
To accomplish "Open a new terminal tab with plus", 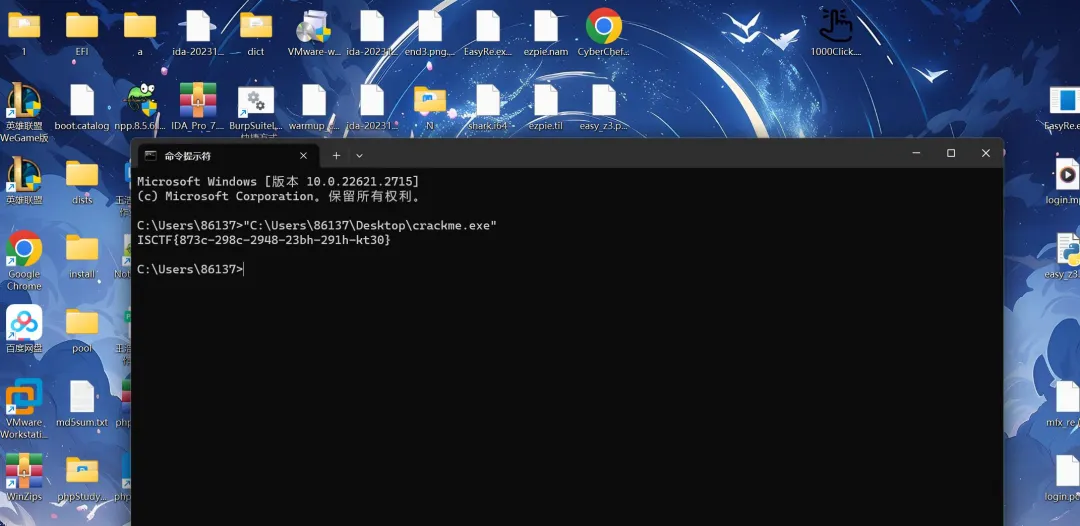I will point(336,156).
